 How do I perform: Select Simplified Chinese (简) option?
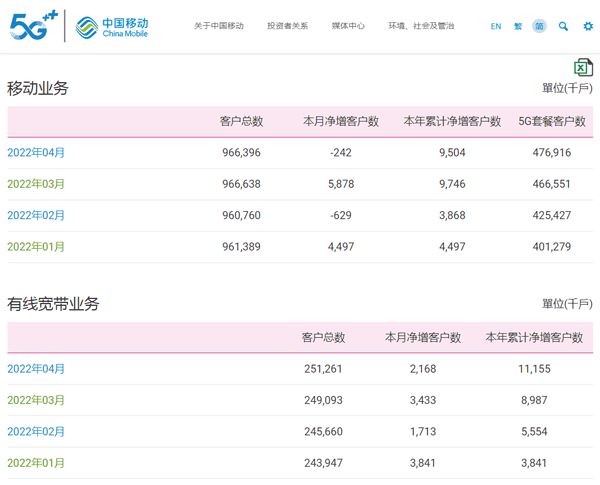tap(539, 26)
